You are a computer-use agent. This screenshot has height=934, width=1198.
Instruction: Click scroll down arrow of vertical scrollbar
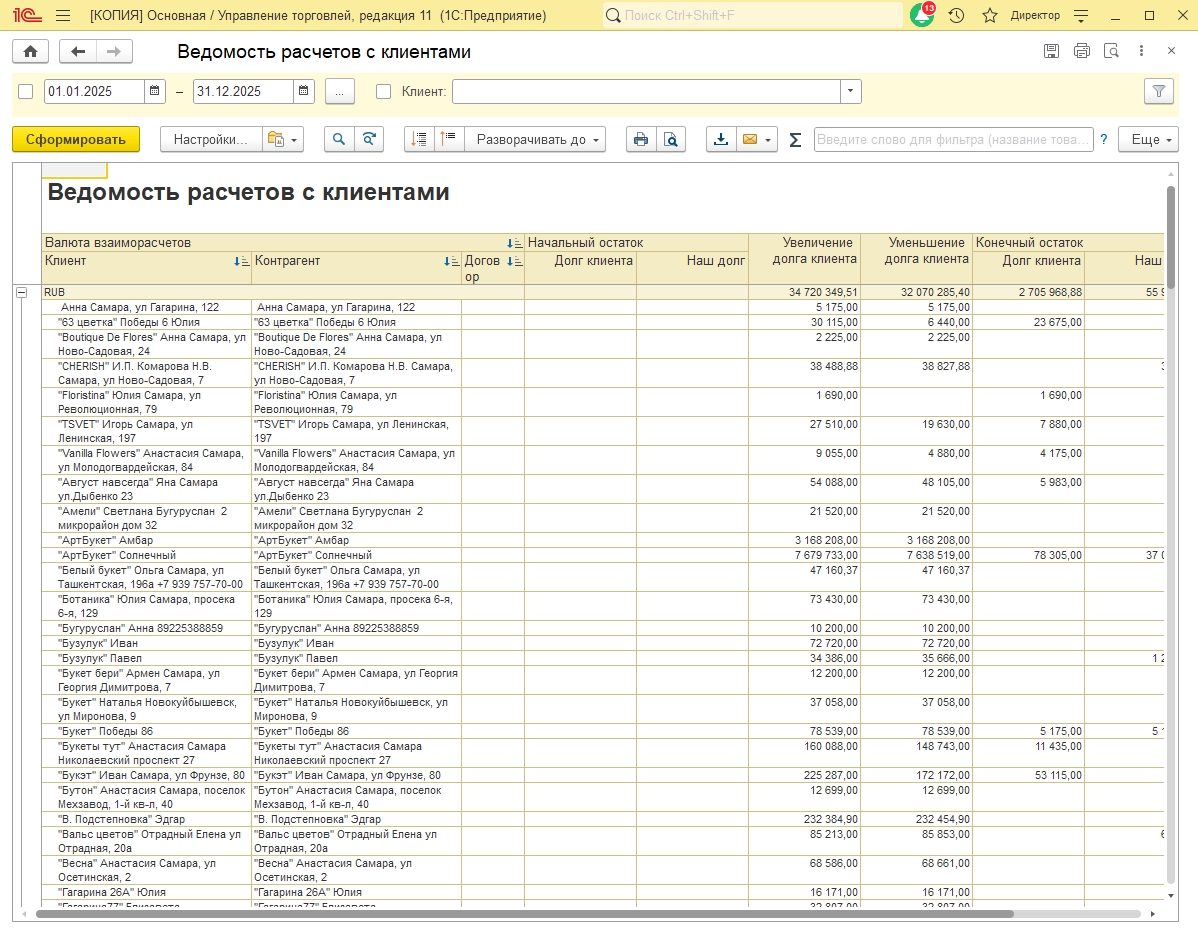tap(1170, 896)
